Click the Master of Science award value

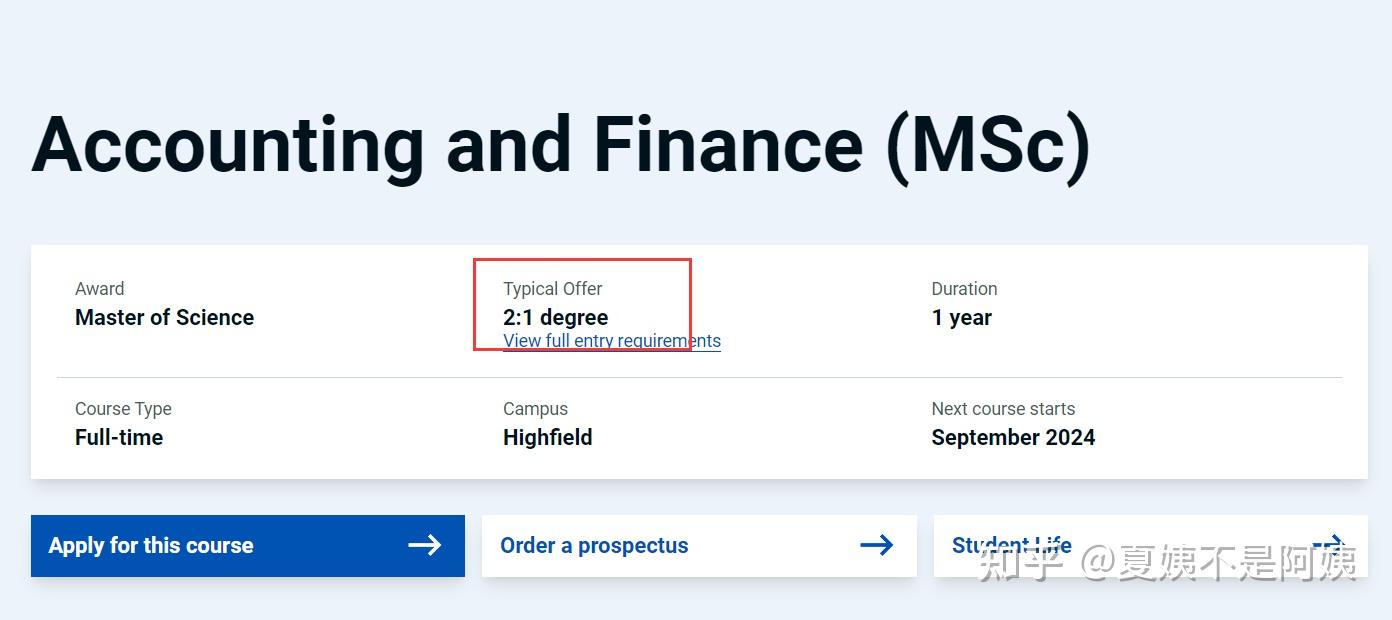(164, 318)
